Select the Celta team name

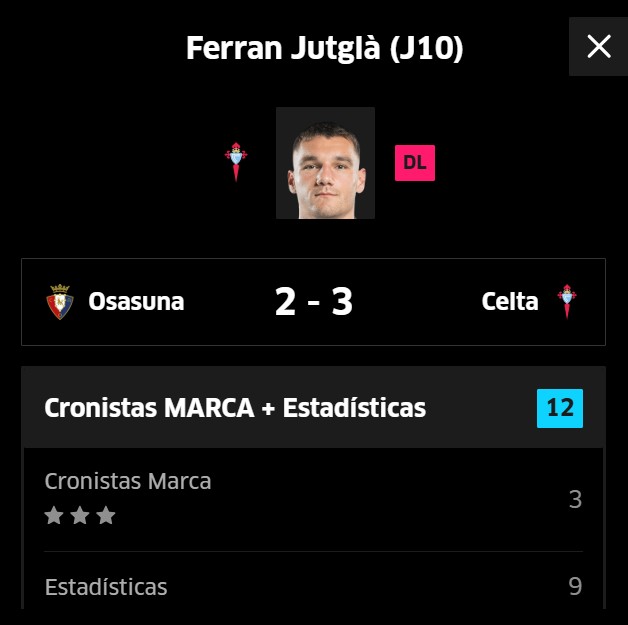click(510, 302)
